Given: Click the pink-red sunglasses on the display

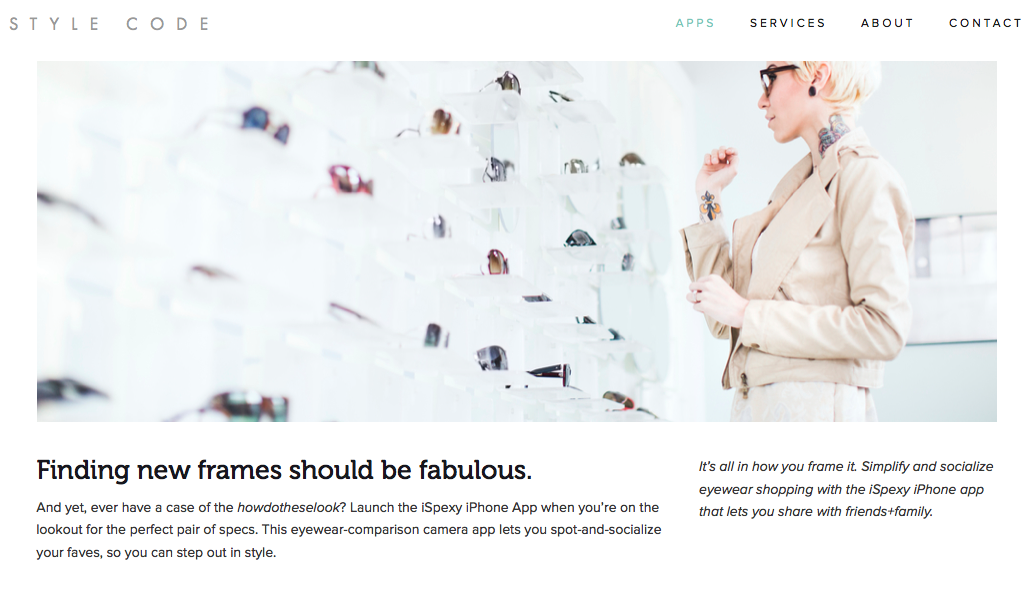Looking at the screenshot, I should pos(350,180).
